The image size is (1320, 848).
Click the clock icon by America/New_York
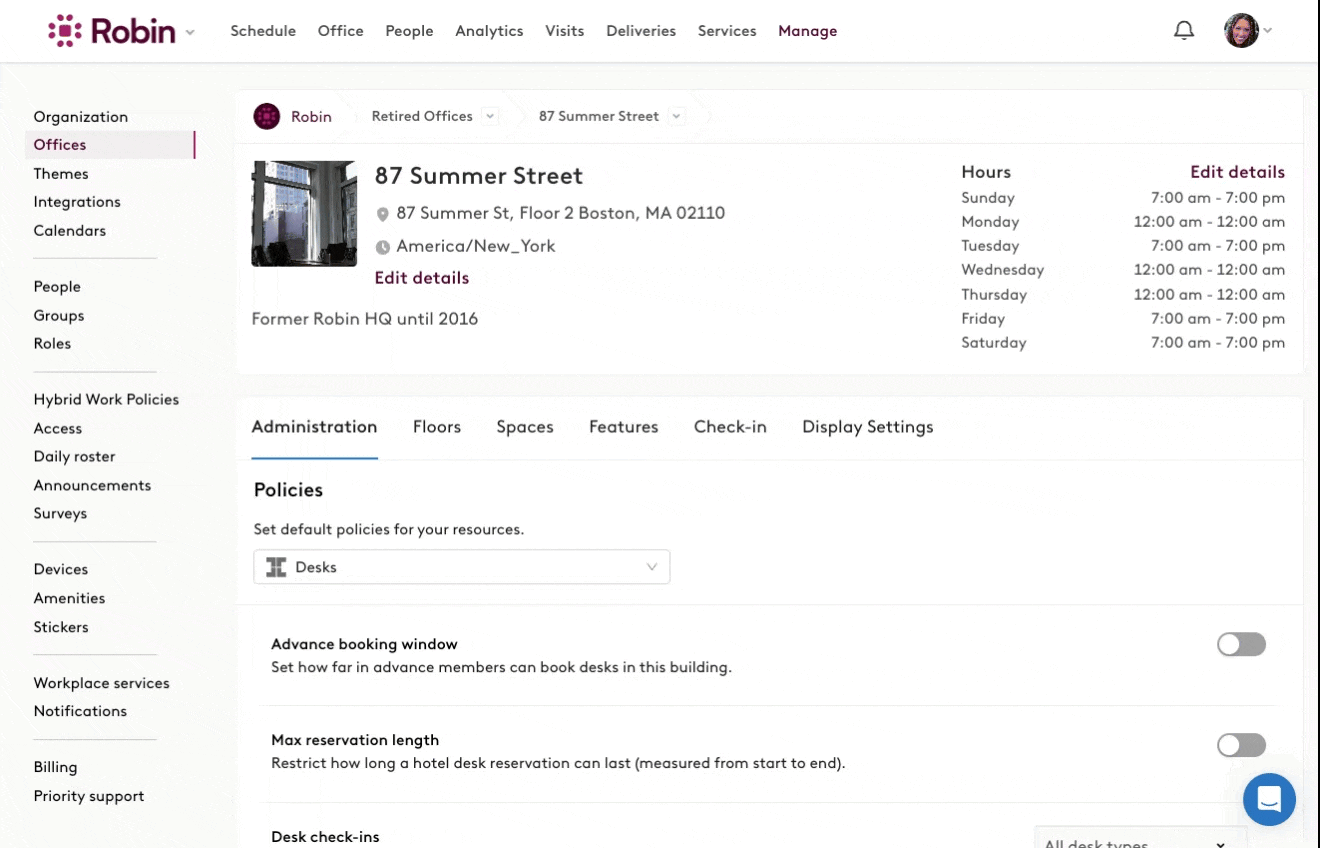click(x=382, y=247)
